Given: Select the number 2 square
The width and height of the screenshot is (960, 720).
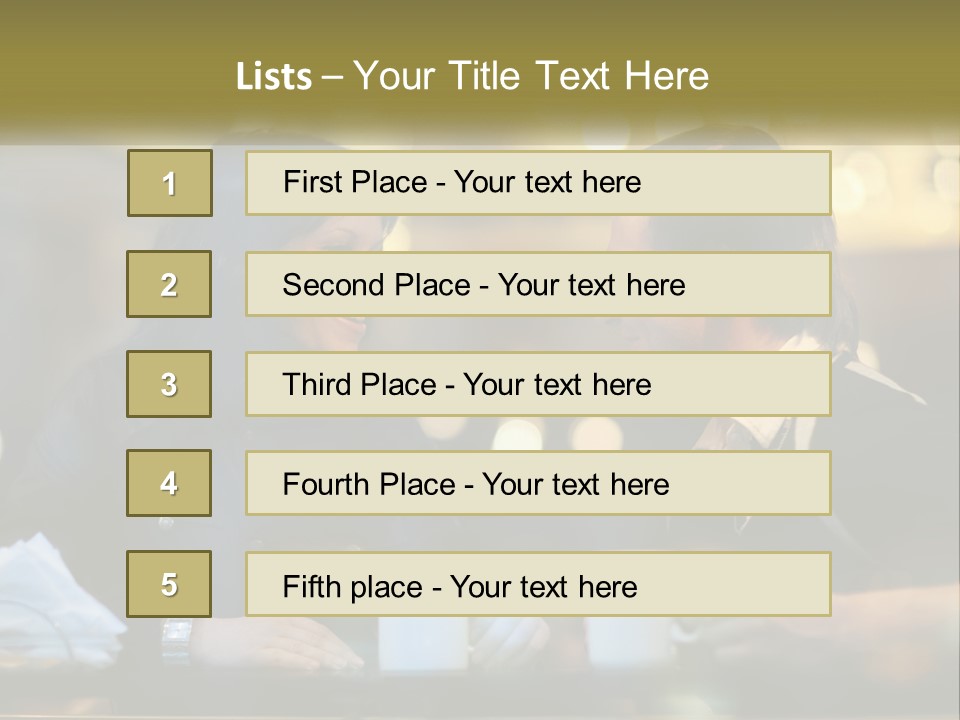Looking at the screenshot, I should click(x=169, y=284).
